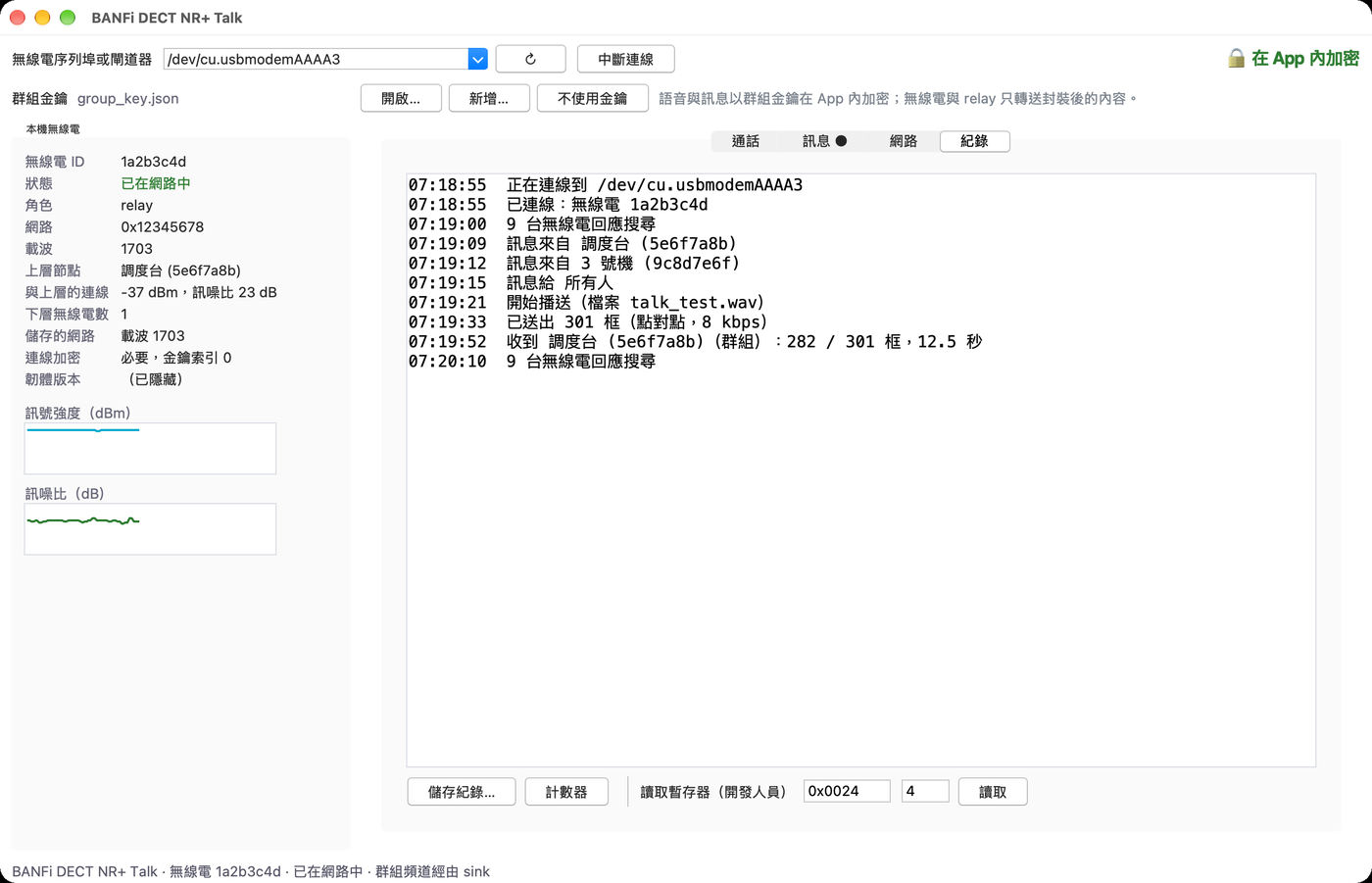Switch to the 通話 tab

click(746, 141)
